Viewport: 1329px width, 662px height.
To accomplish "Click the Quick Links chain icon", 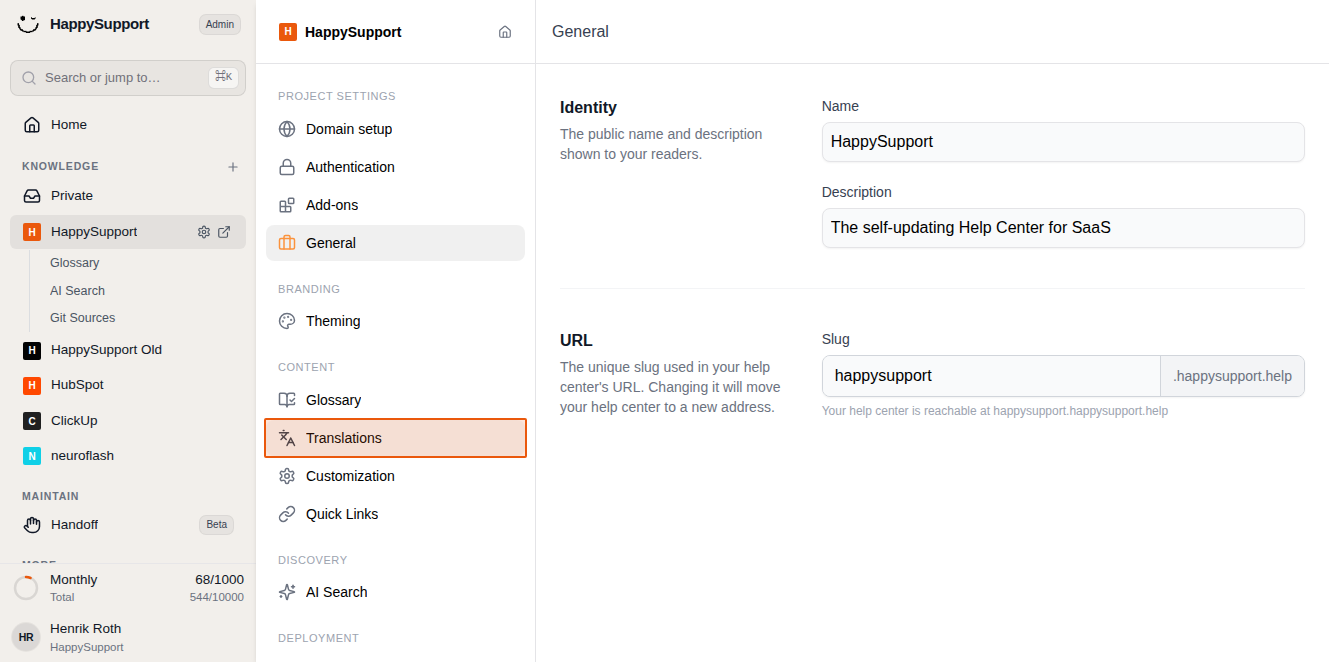I will 287,514.
